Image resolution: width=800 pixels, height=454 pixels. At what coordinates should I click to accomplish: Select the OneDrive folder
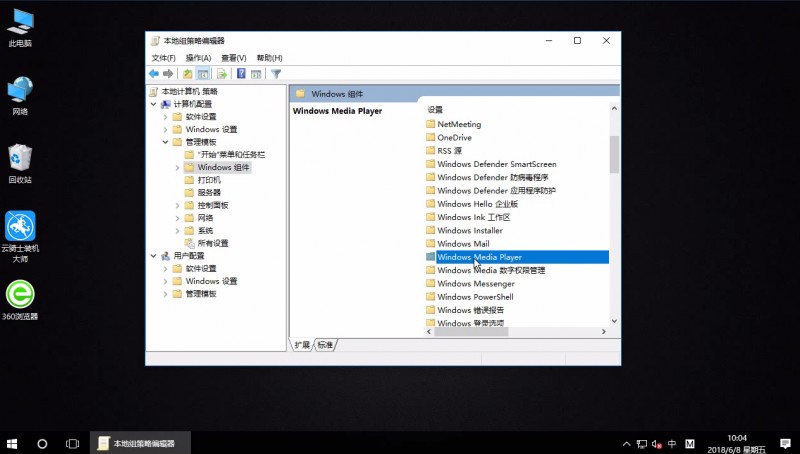tap(454, 137)
